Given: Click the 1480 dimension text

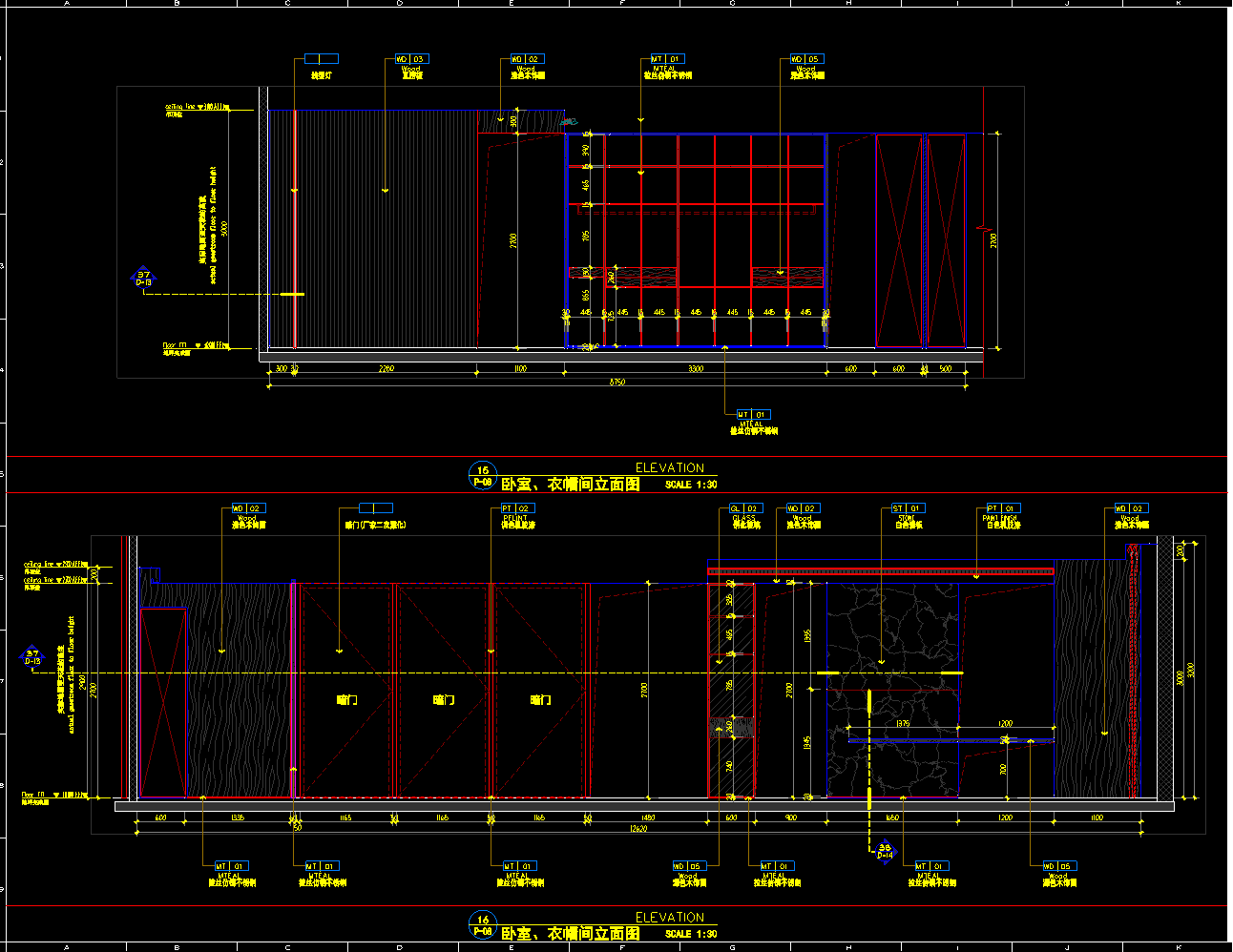Looking at the screenshot, I should pyautogui.click(x=649, y=817).
